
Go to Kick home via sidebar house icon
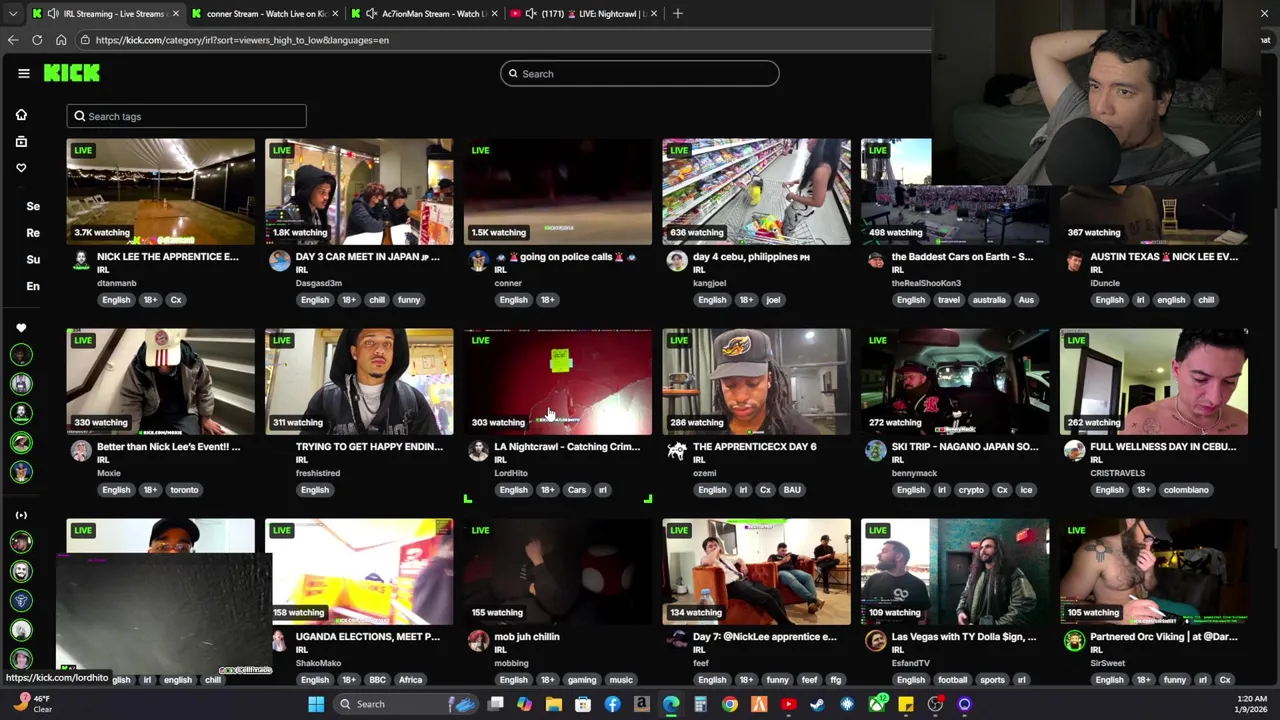click(21, 115)
